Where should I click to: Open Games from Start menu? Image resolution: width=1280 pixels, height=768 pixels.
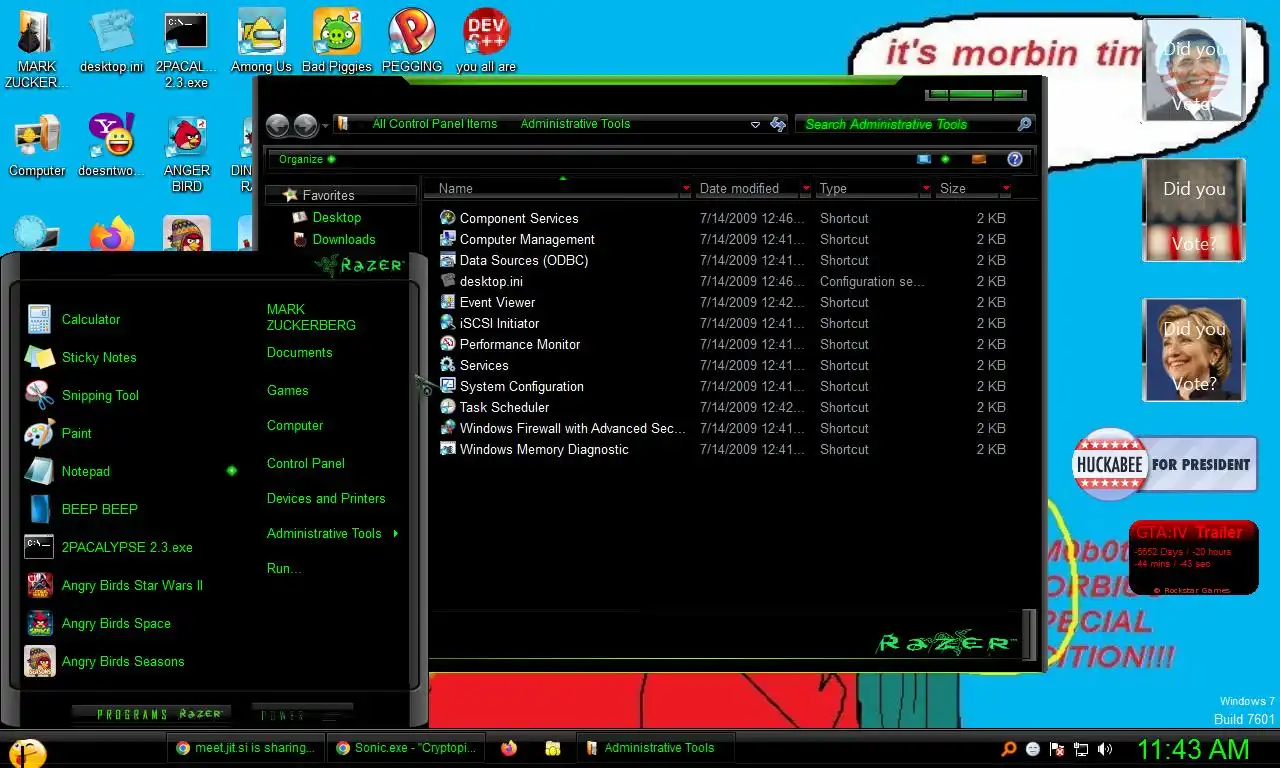(287, 390)
